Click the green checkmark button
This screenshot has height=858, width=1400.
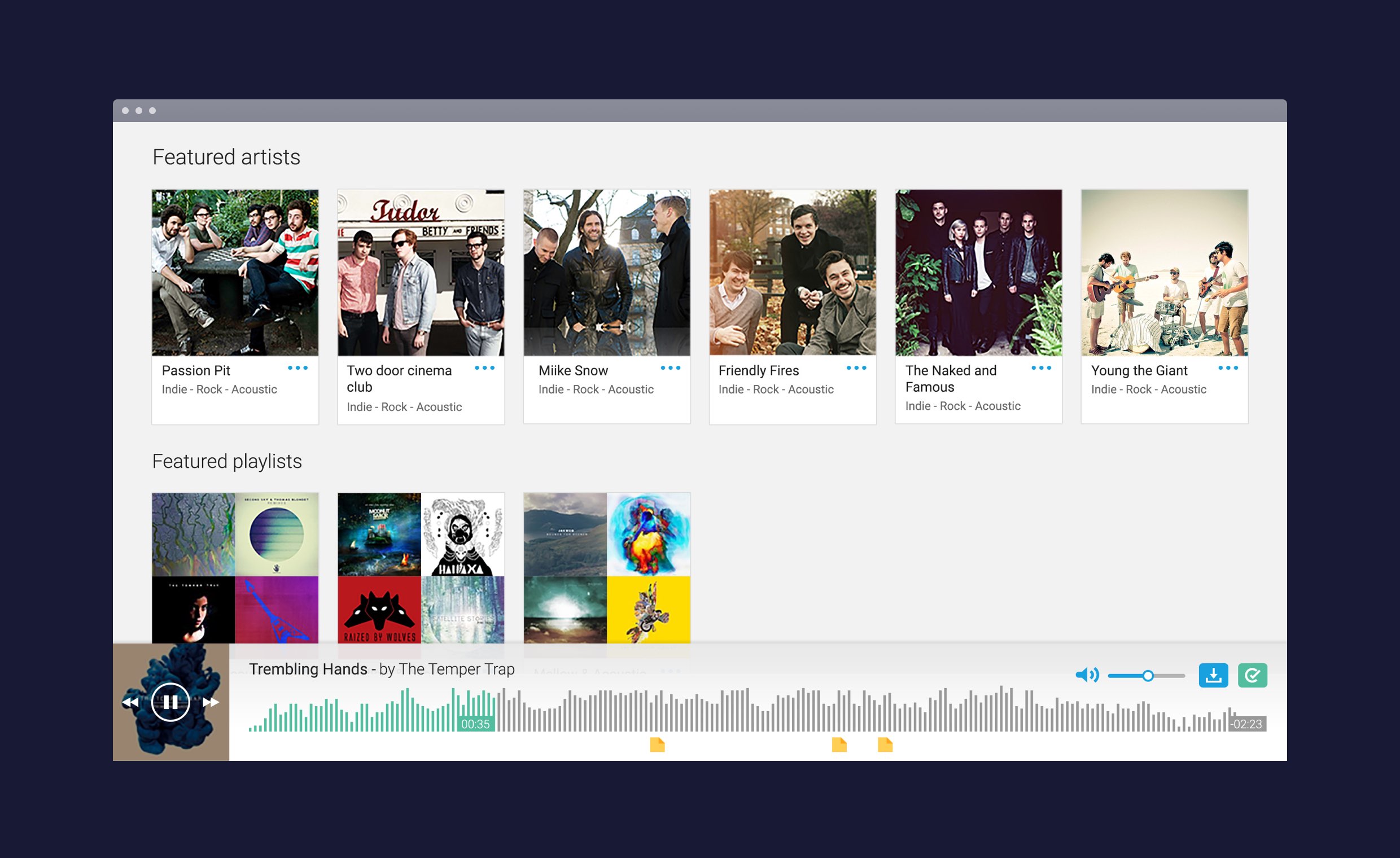(1252, 675)
